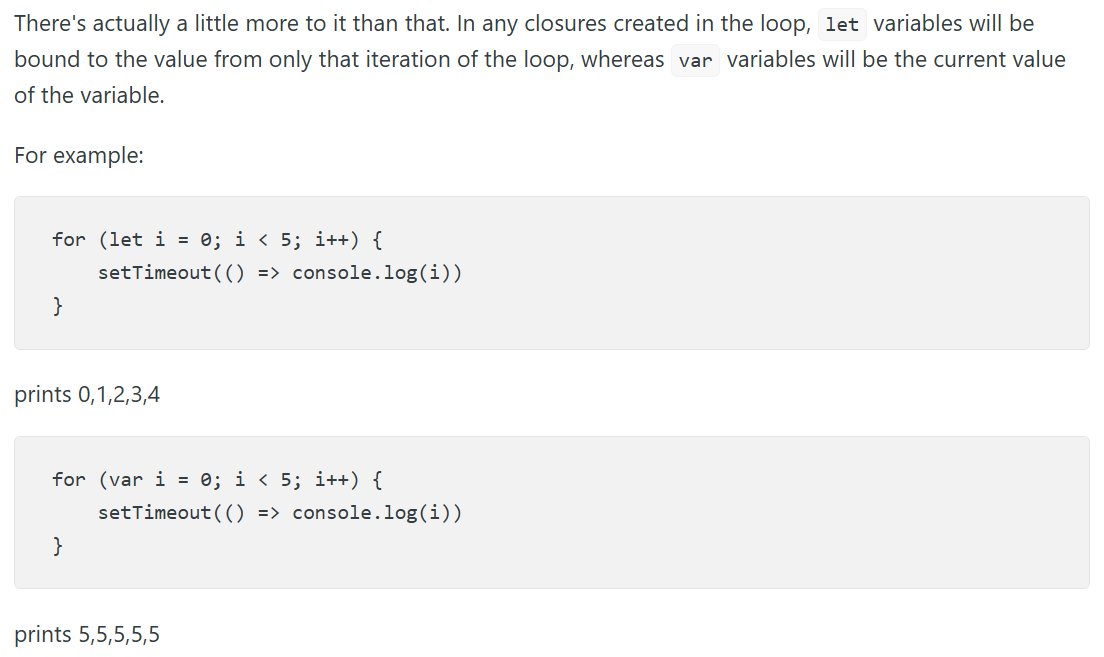Image resolution: width=1104 pixels, height=657 pixels.
Task: Click the 'for (var i = 0' code line
Action: [217, 480]
